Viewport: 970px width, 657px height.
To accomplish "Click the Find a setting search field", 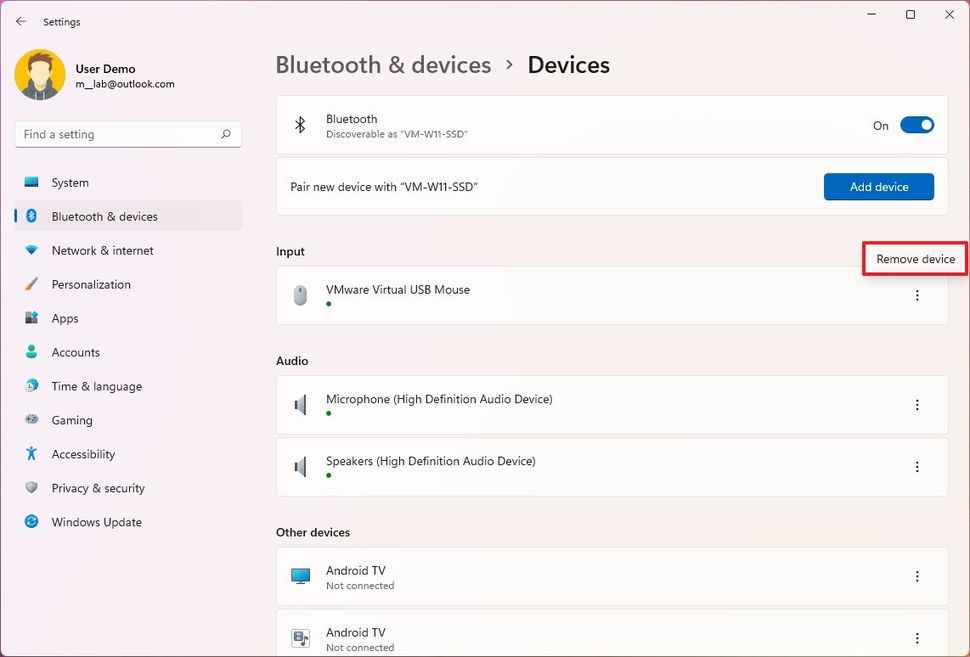I will pyautogui.click(x=127, y=133).
